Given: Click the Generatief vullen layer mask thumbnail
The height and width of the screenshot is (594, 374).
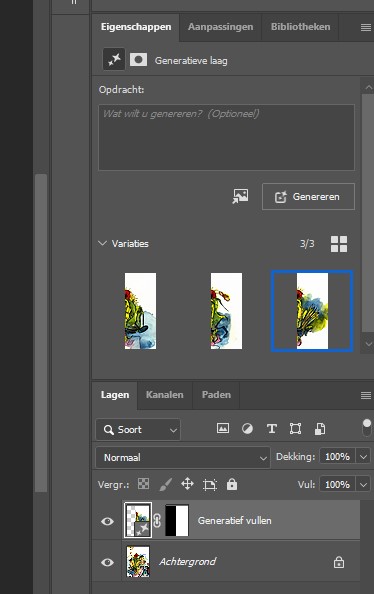Looking at the screenshot, I should 177,520.
